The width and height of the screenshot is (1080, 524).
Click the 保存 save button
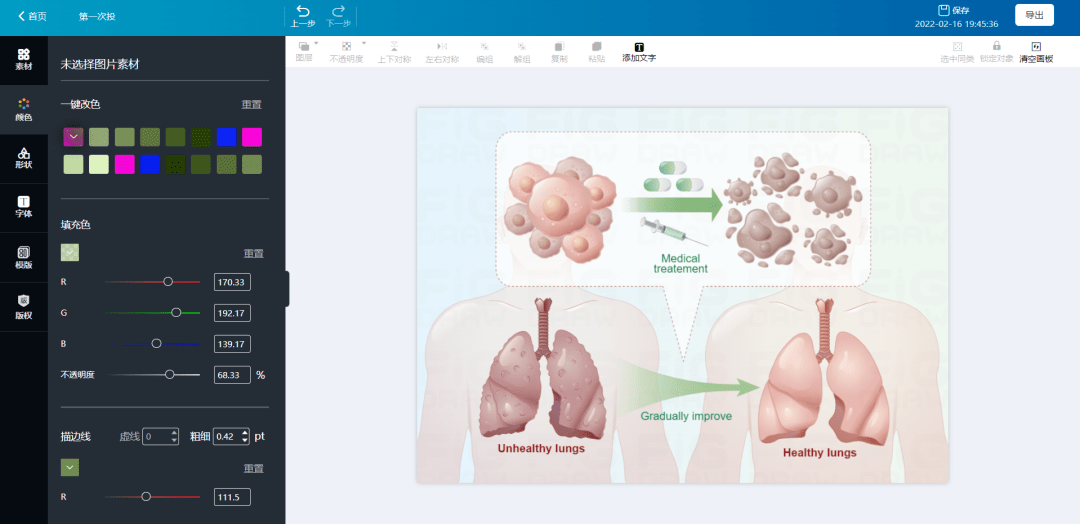tap(954, 10)
